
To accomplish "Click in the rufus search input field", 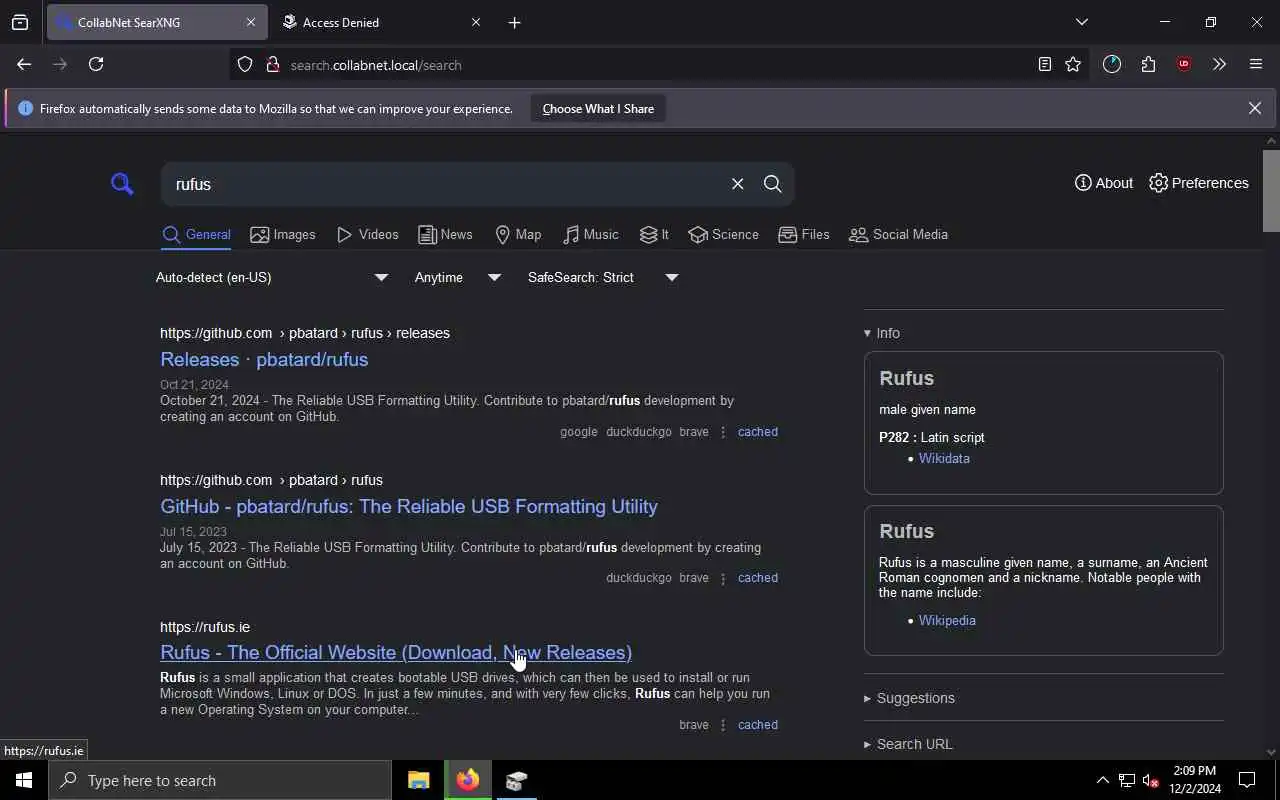I will (x=445, y=184).
